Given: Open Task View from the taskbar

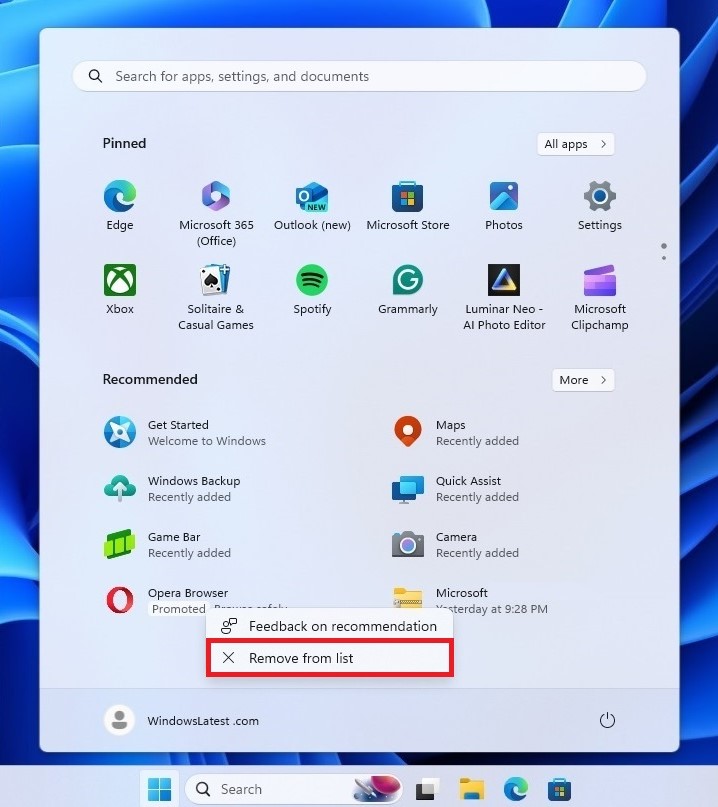Looking at the screenshot, I should click(x=428, y=789).
